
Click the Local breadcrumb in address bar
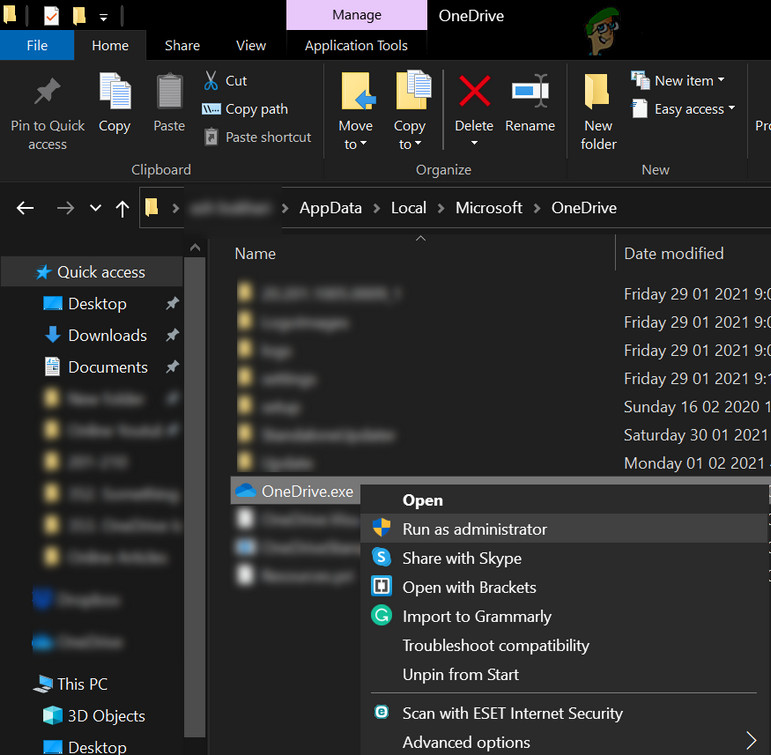[x=408, y=208]
